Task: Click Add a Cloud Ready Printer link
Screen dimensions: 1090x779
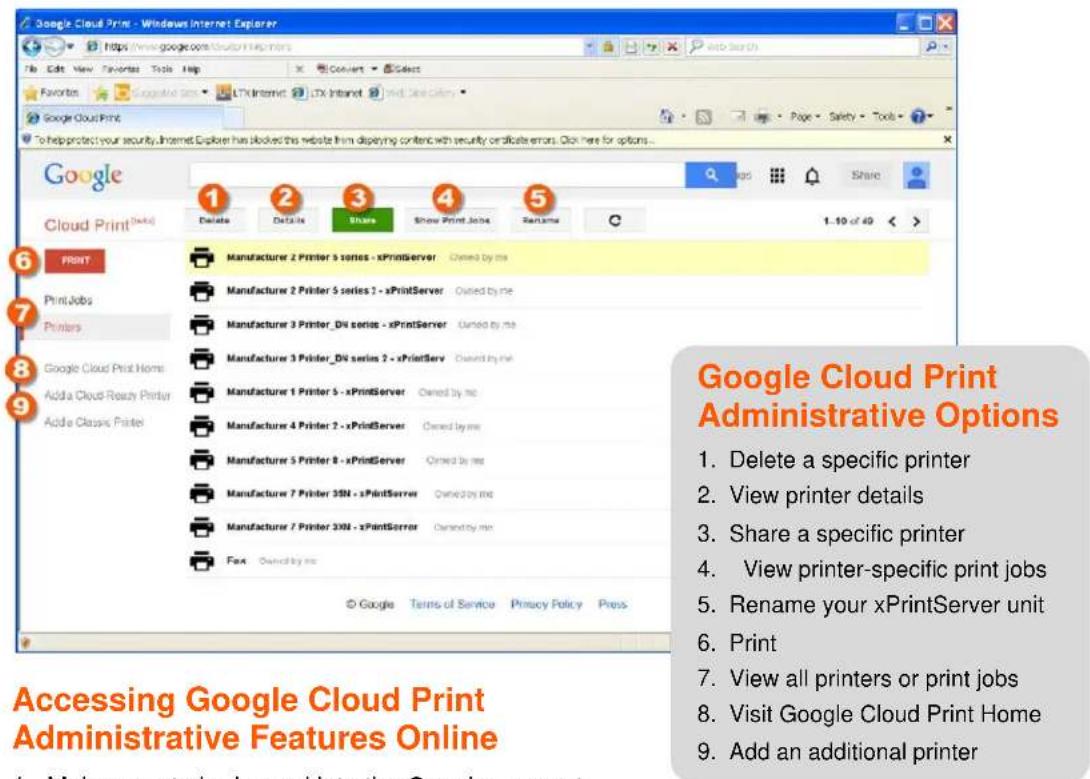Action: click(x=107, y=395)
